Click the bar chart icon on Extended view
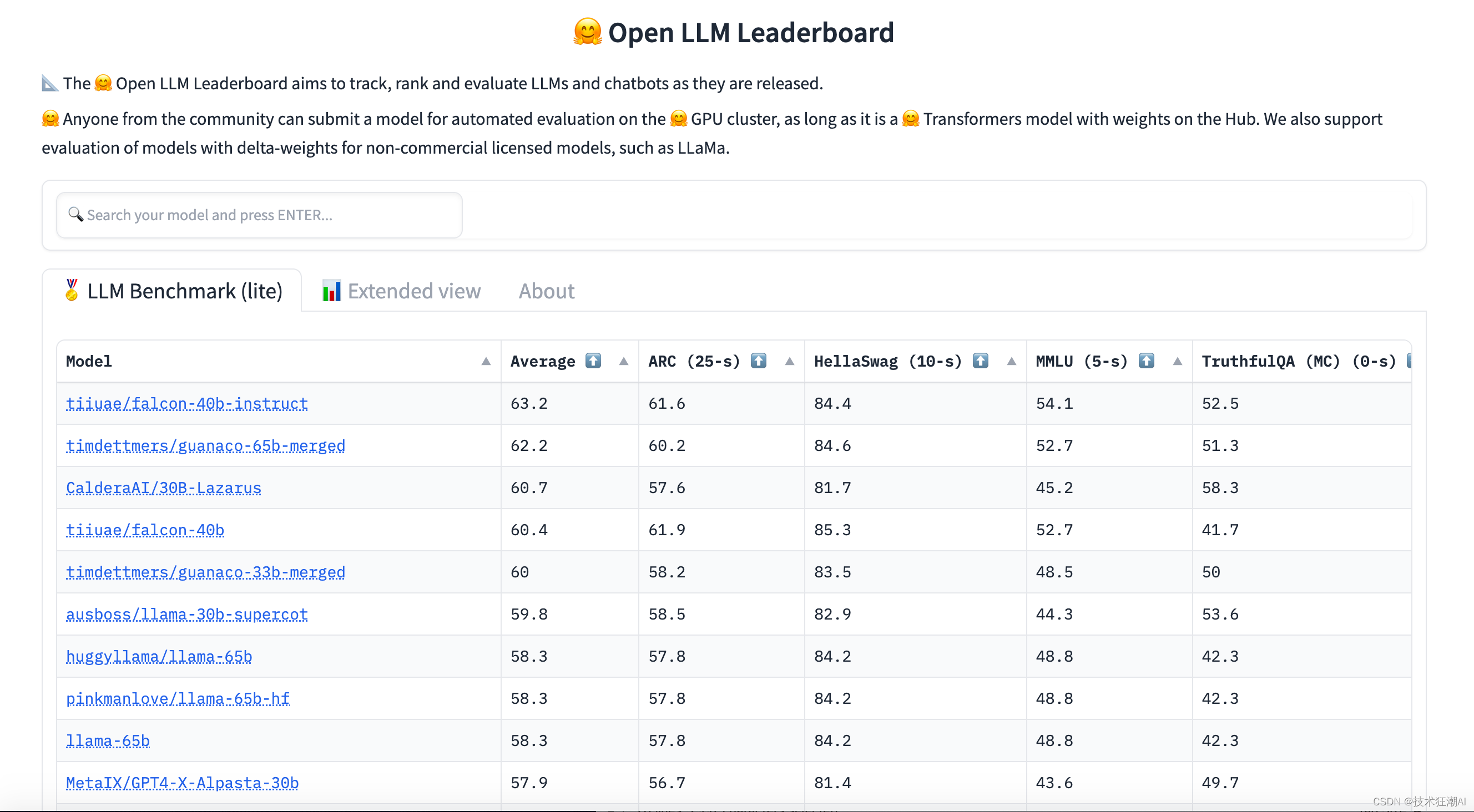The image size is (1474, 812). click(331, 291)
